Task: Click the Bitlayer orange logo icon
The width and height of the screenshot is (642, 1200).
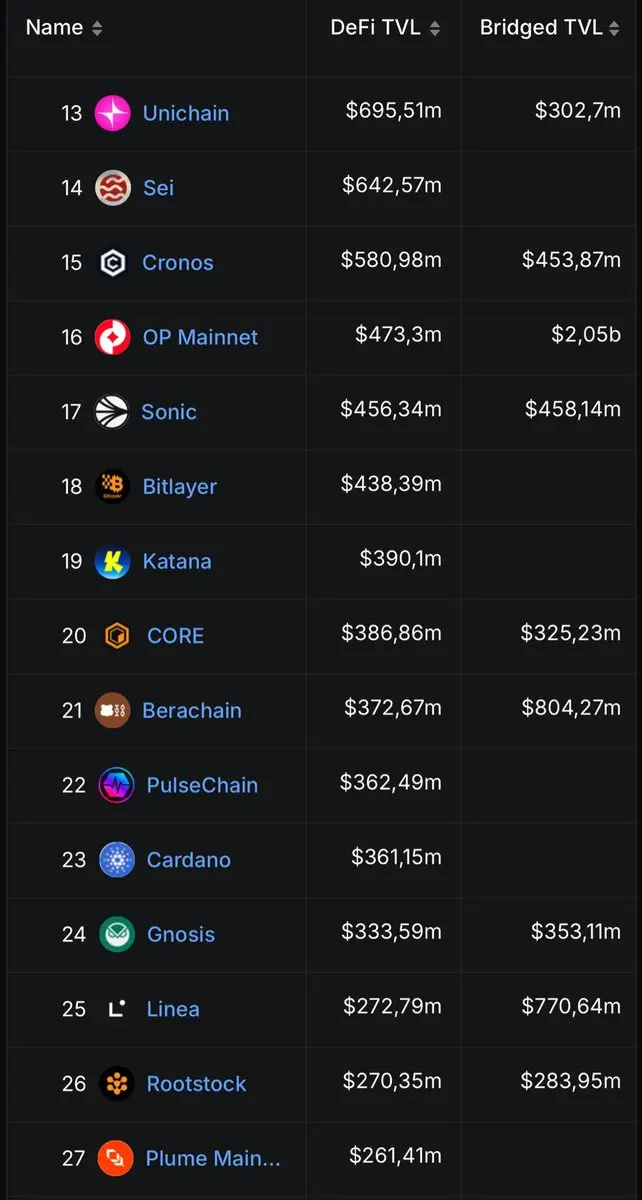Action: [x=112, y=487]
